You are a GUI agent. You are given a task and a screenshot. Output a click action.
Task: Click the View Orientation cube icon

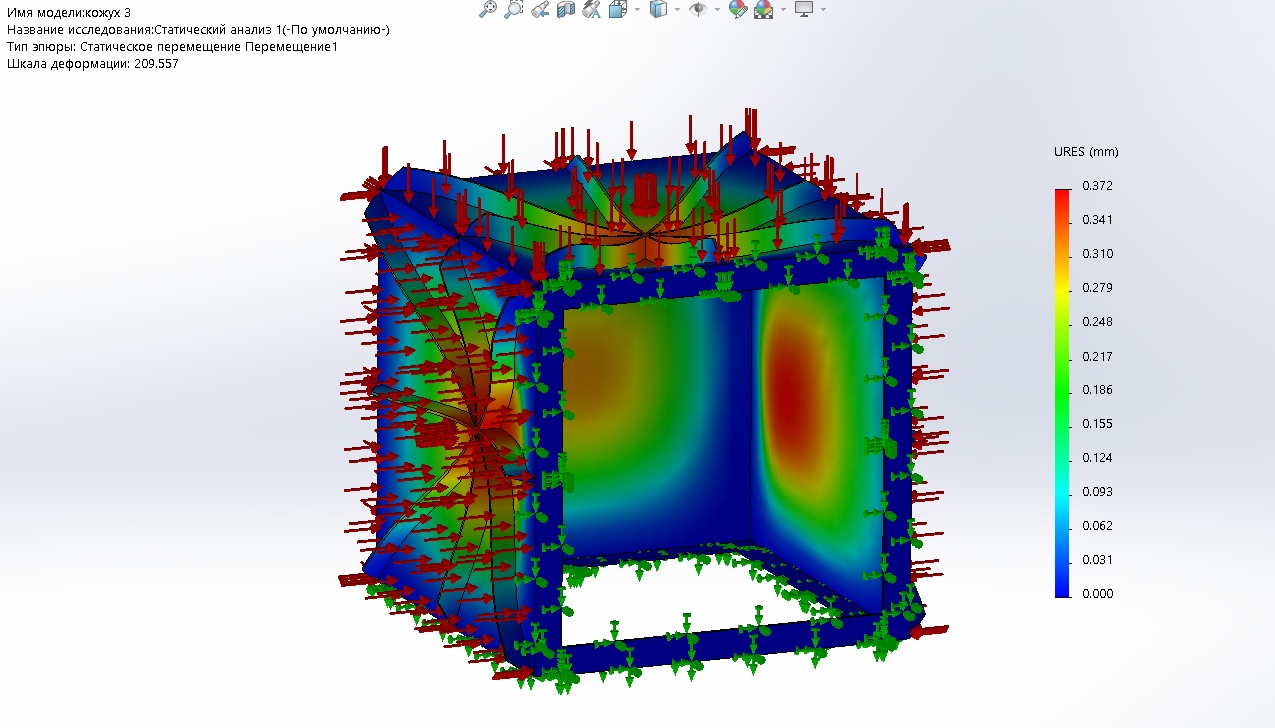tap(618, 9)
